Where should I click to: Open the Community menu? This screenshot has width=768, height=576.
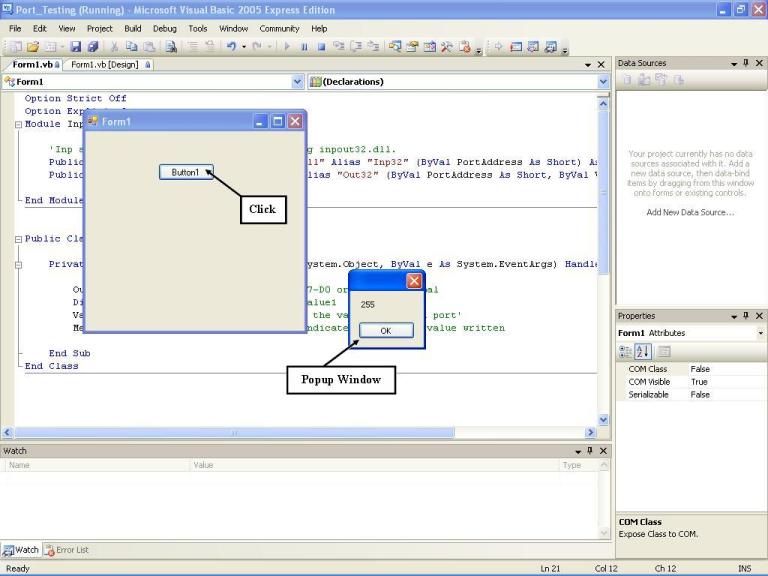click(x=279, y=28)
